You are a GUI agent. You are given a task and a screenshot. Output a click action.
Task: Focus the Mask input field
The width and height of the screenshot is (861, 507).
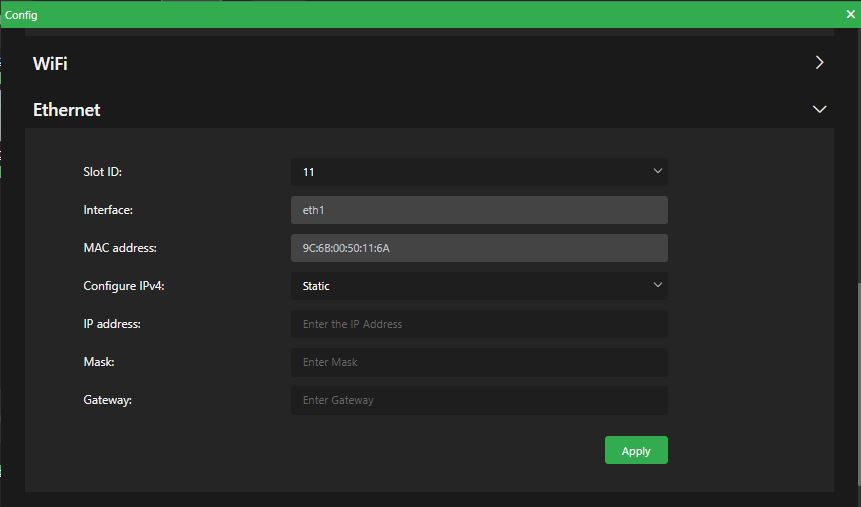478,362
